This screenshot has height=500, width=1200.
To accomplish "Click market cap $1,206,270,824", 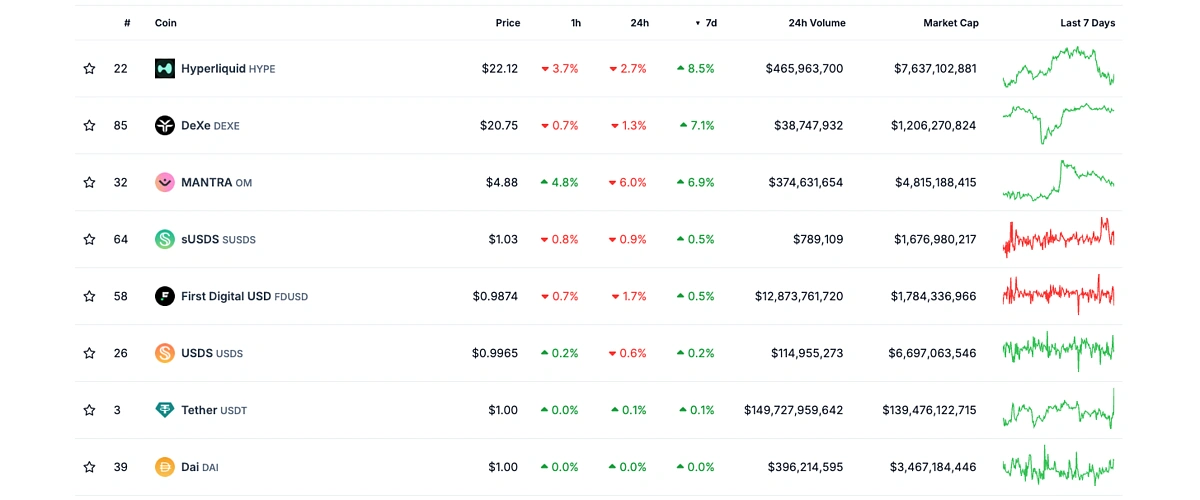I will tap(934, 126).
